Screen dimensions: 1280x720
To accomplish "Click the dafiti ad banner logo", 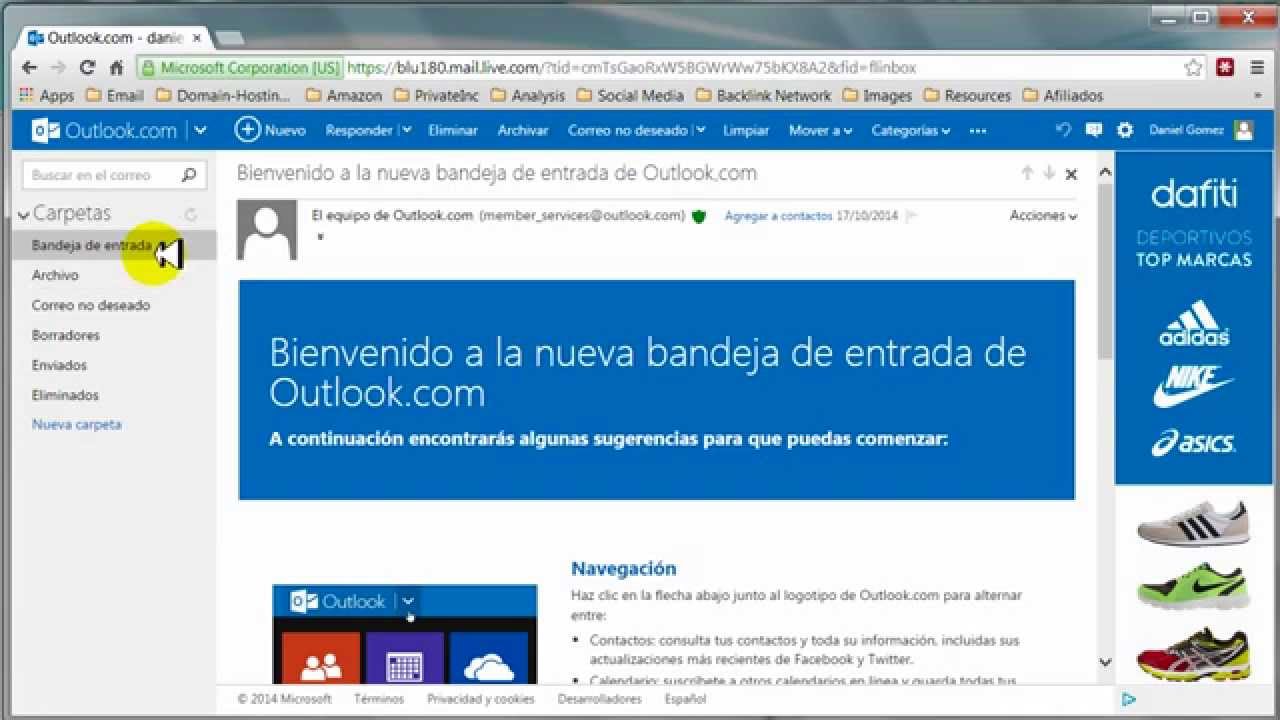I will click(1193, 194).
